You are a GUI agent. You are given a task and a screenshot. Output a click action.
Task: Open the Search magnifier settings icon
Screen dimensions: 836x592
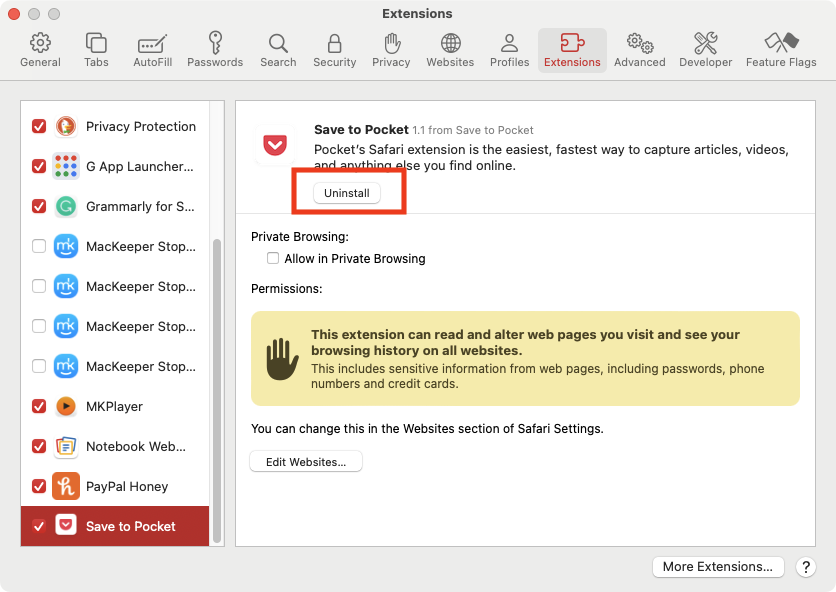(278, 43)
